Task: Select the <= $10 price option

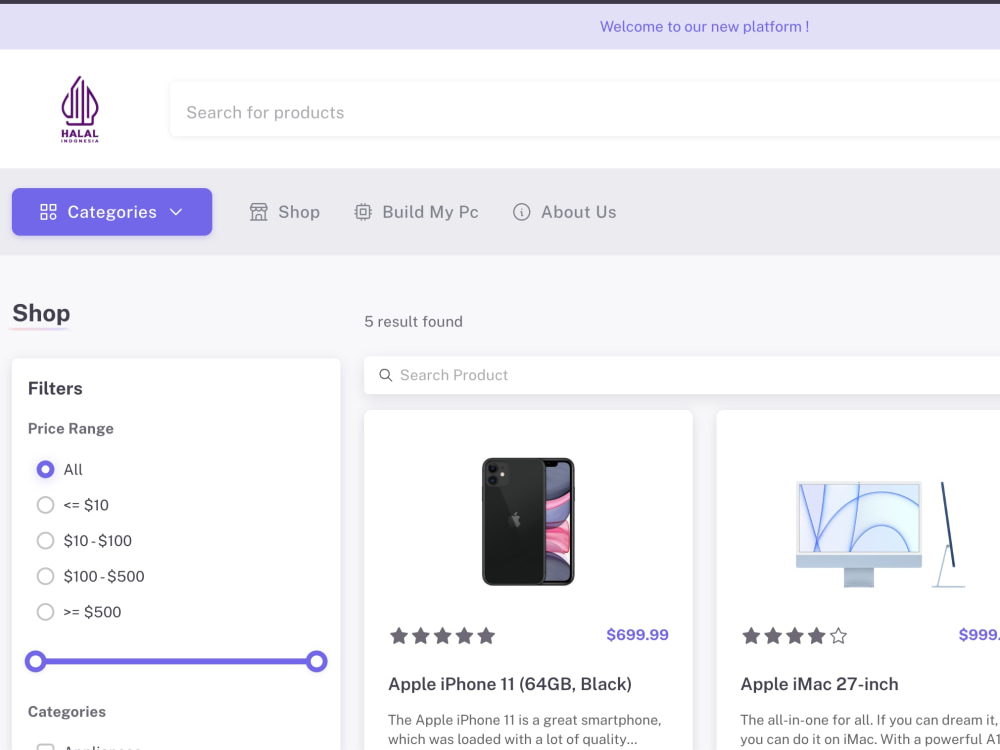Action: (x=45, y=505)
